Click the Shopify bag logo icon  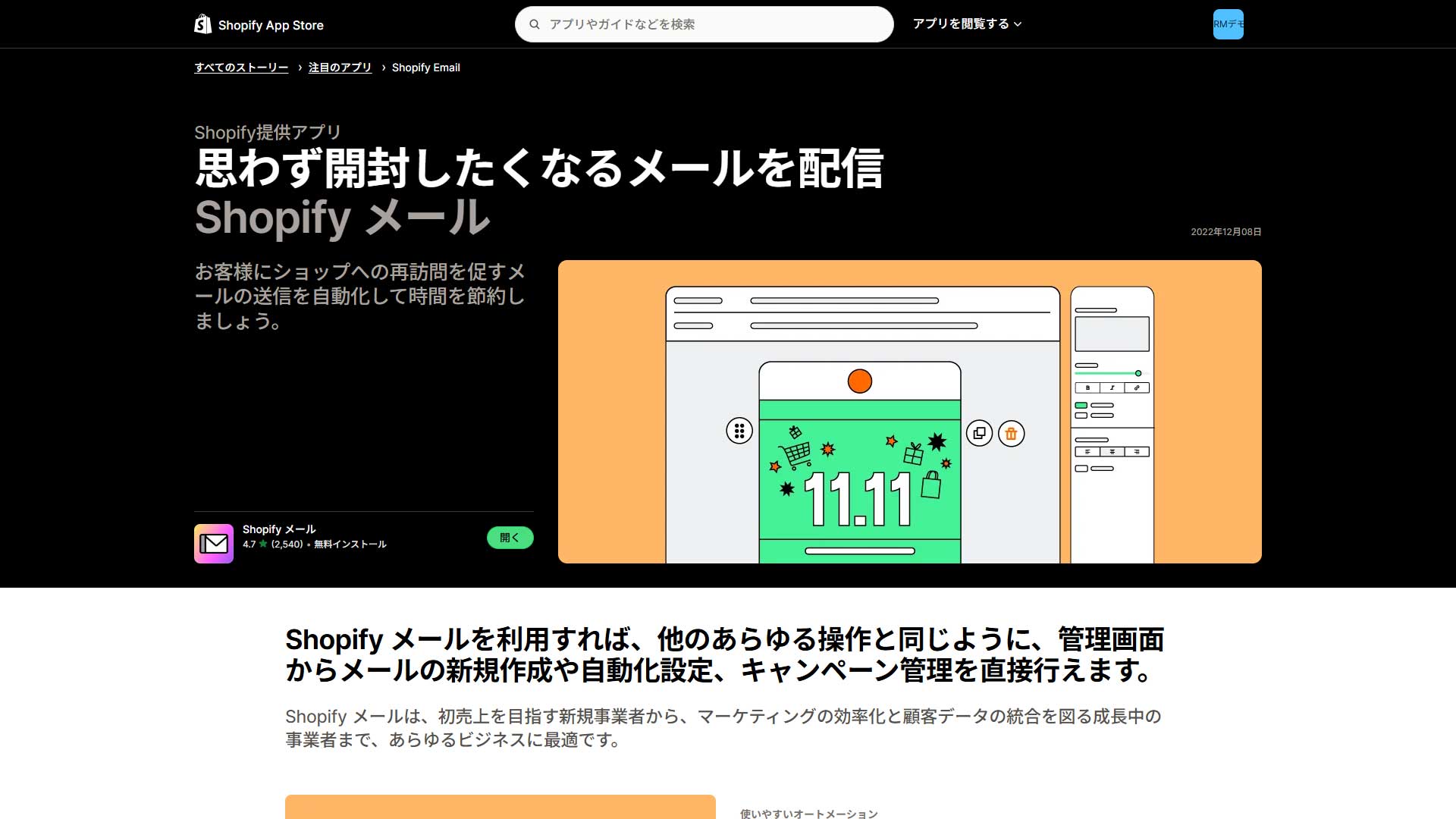click(x=202, y=24)
